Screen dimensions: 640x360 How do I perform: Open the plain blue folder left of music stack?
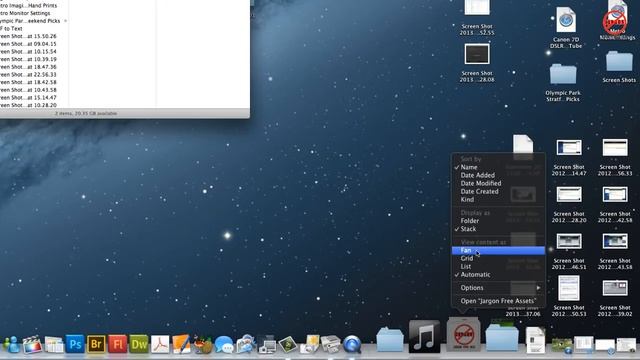point(390,339)
